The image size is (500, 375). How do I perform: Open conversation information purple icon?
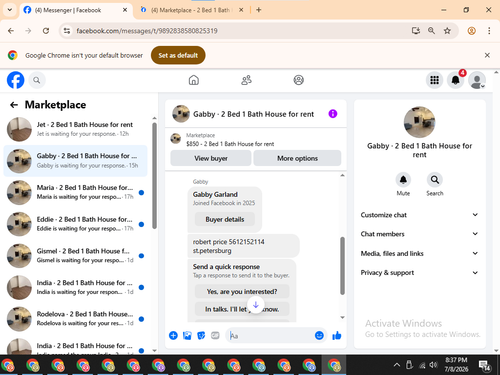(x=333, y=114)
